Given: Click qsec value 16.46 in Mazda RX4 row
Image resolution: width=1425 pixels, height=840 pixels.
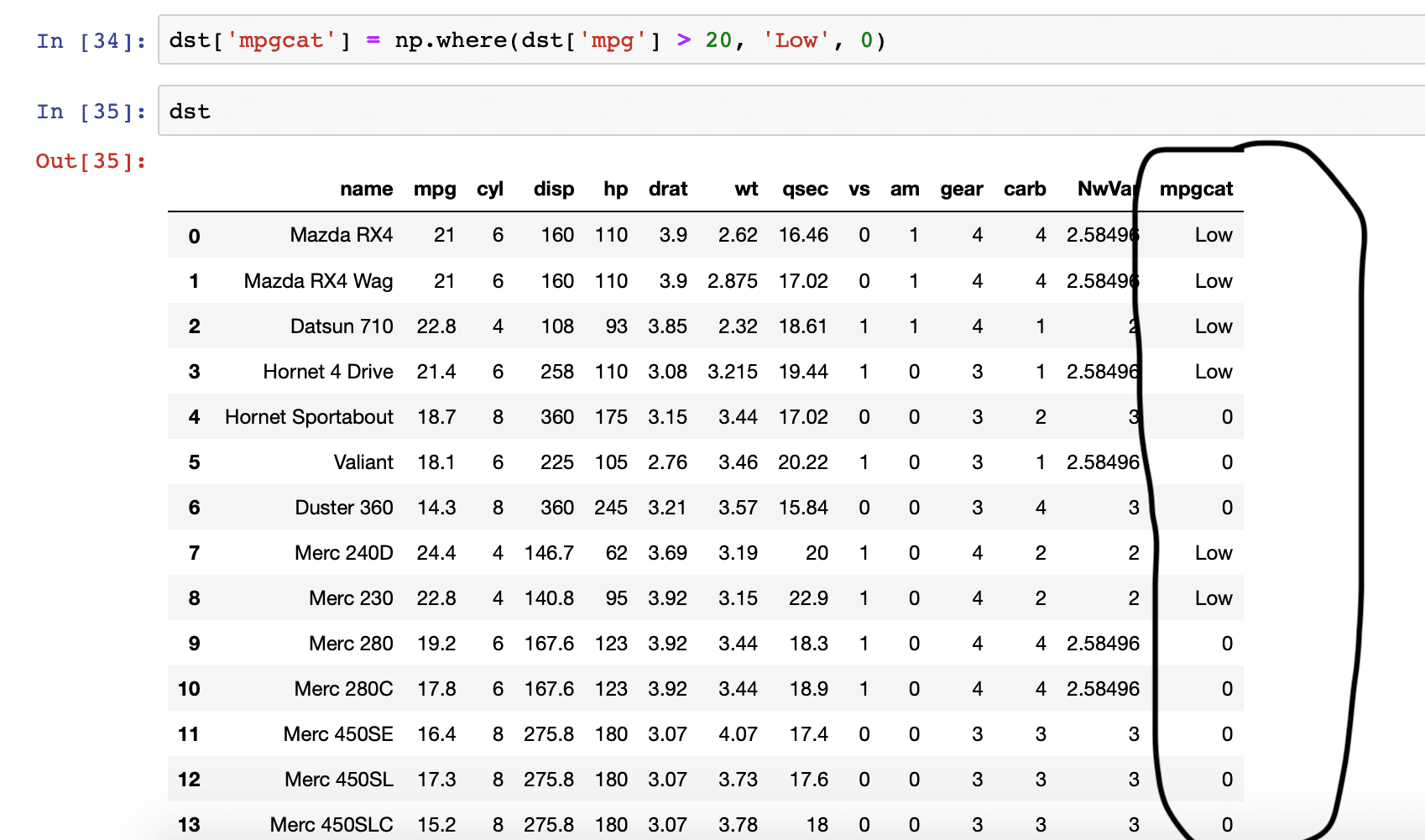Looking at the screenshot, I should (803, 235).
